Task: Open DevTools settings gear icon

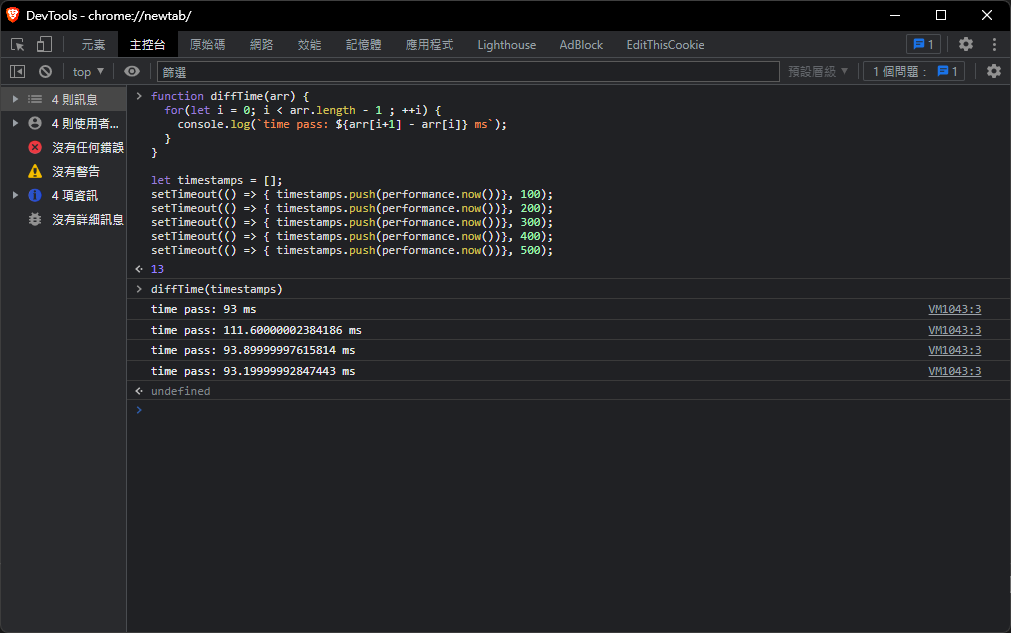Action: coord(965,45)
